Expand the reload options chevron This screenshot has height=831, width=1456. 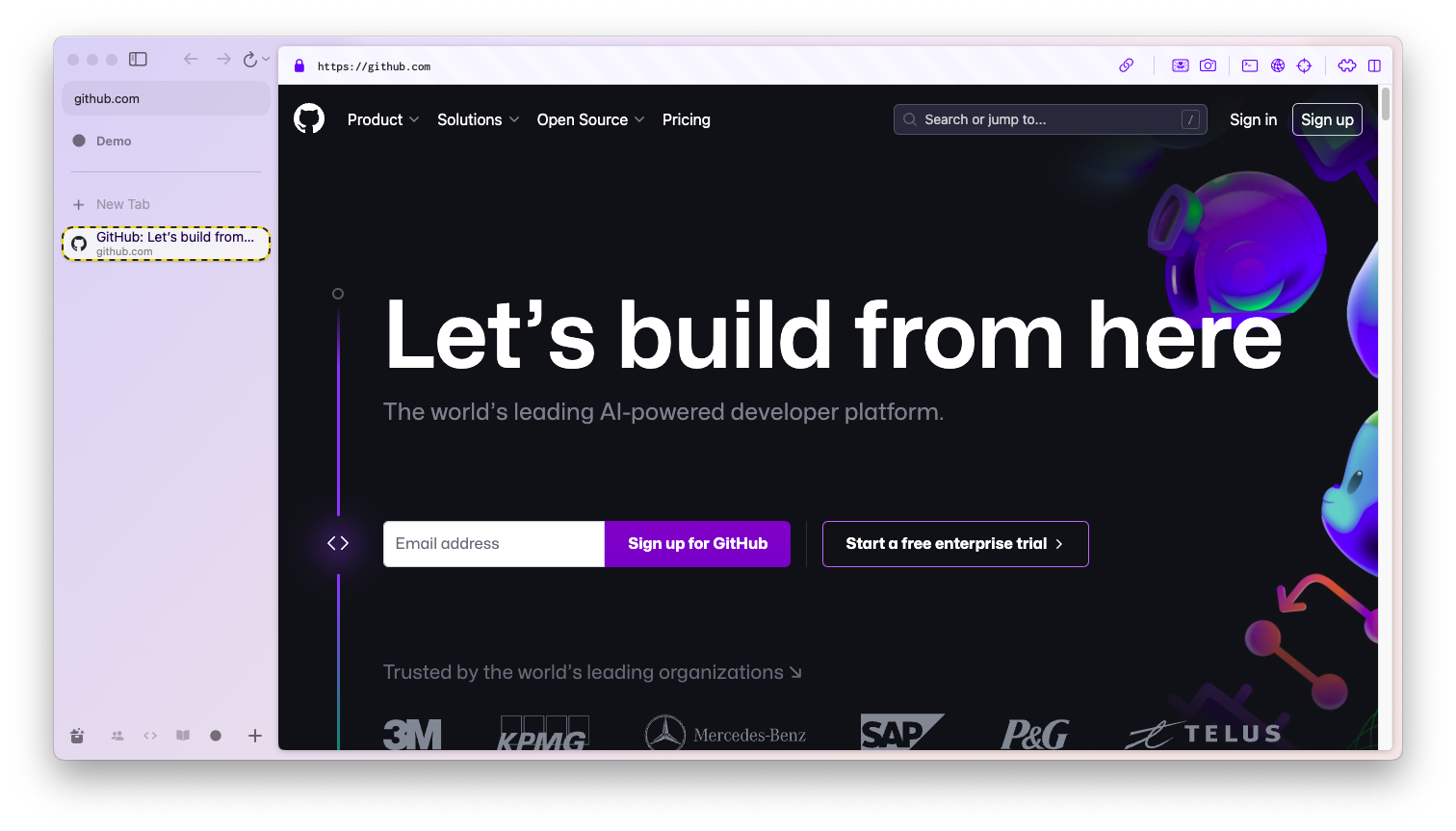click(267, 59)
